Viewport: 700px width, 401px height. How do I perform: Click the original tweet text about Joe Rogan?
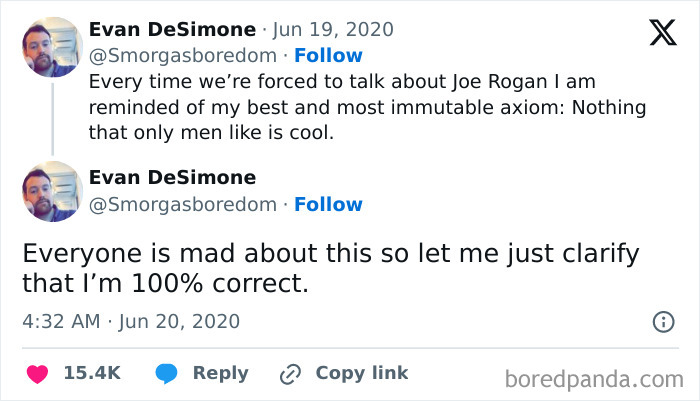[366, 107]
